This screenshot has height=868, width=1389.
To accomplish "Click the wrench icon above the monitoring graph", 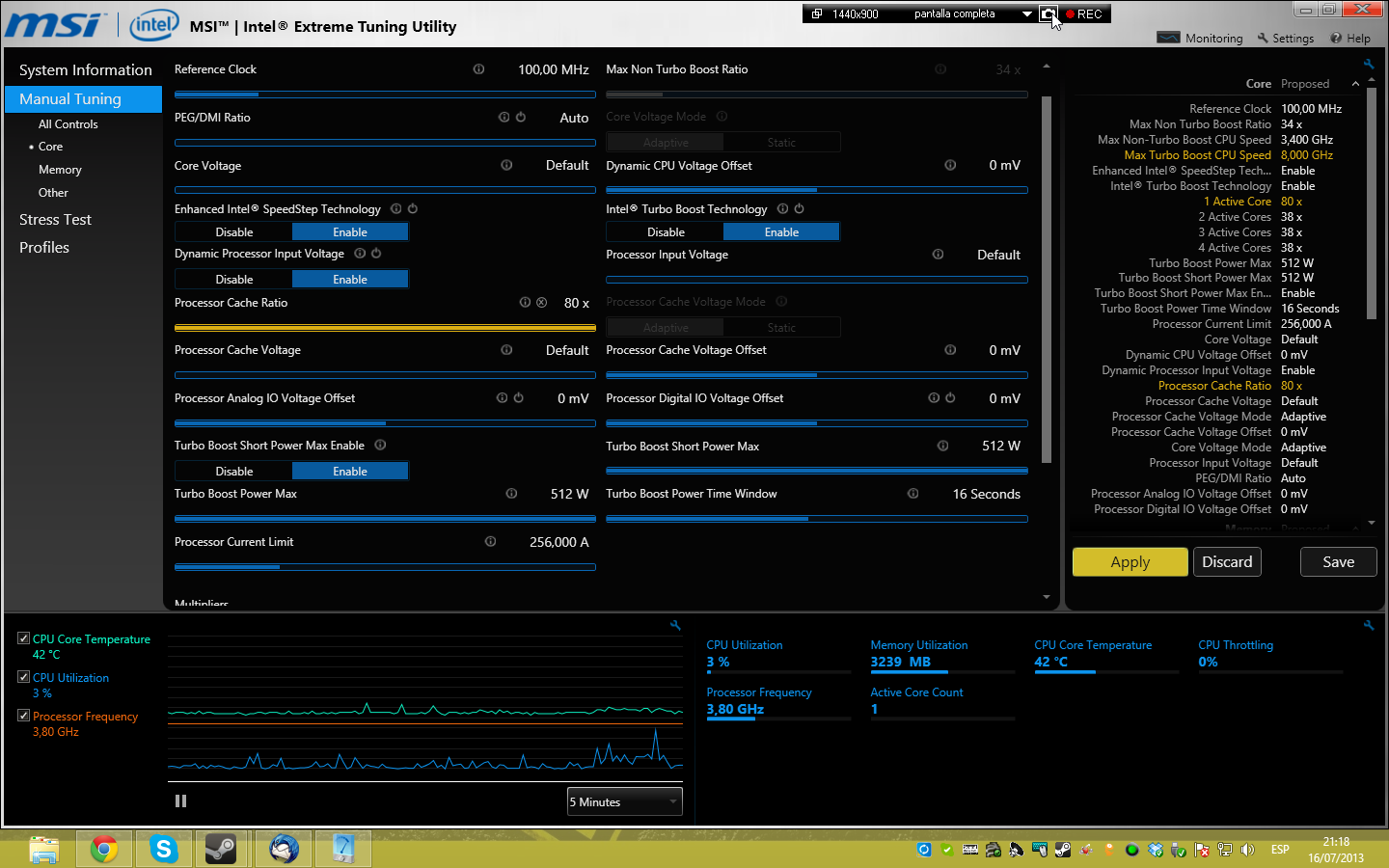I will (675, 626).
